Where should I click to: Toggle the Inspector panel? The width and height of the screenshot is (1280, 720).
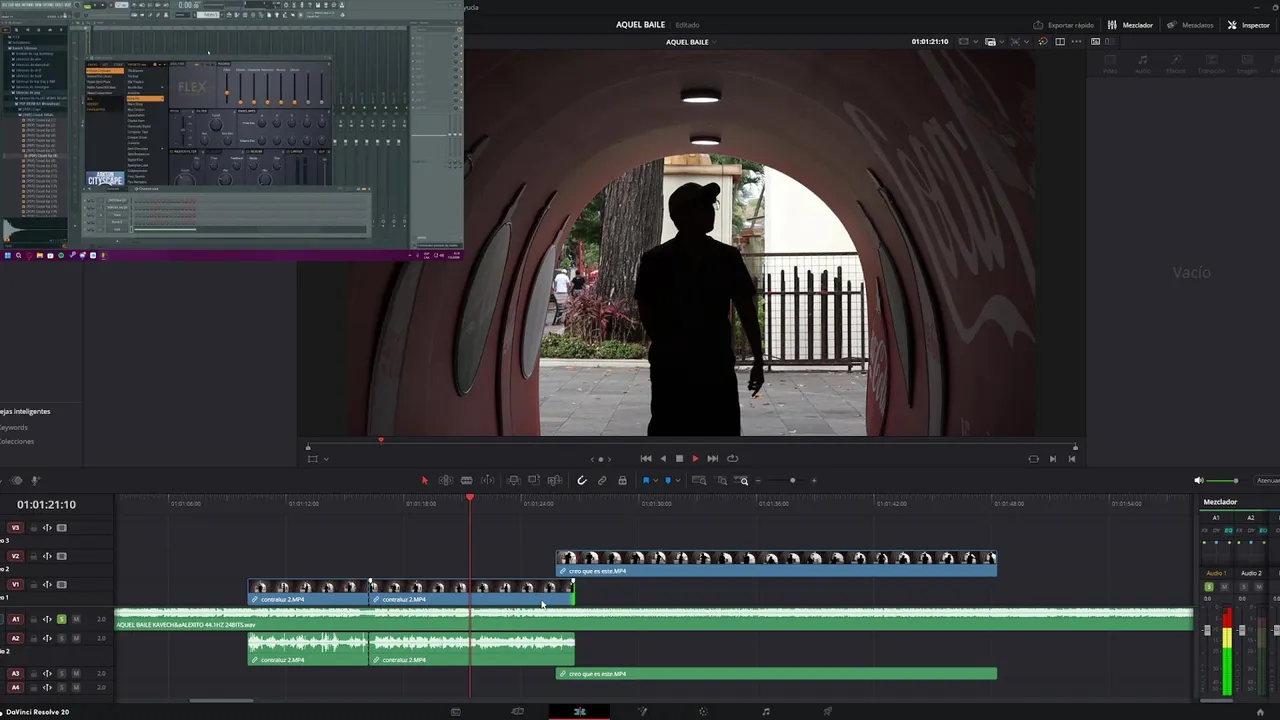click(1248, 25)
